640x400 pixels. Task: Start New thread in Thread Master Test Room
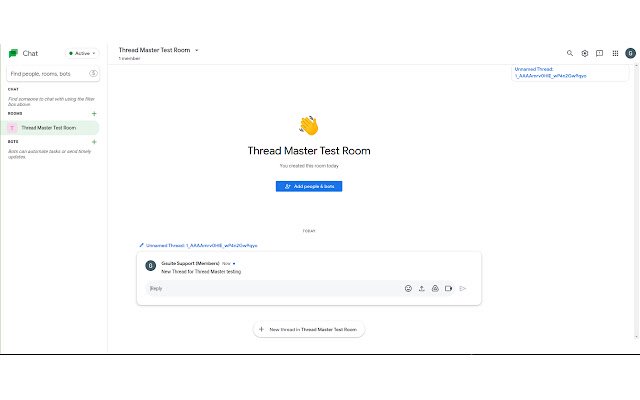click(x=309, y=329)
